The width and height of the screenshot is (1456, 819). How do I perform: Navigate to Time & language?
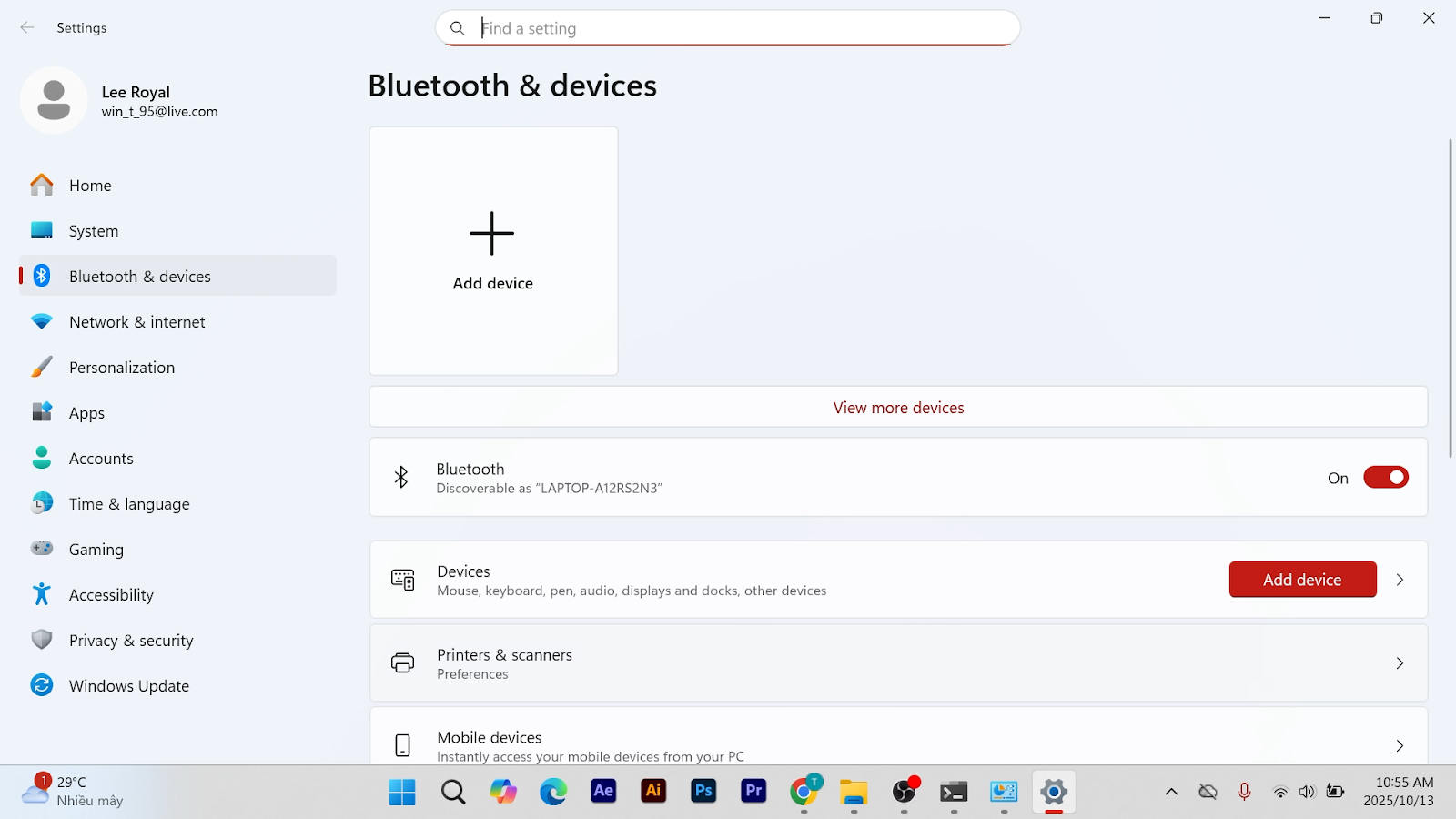pyautogui.click(x=178, y=503)
